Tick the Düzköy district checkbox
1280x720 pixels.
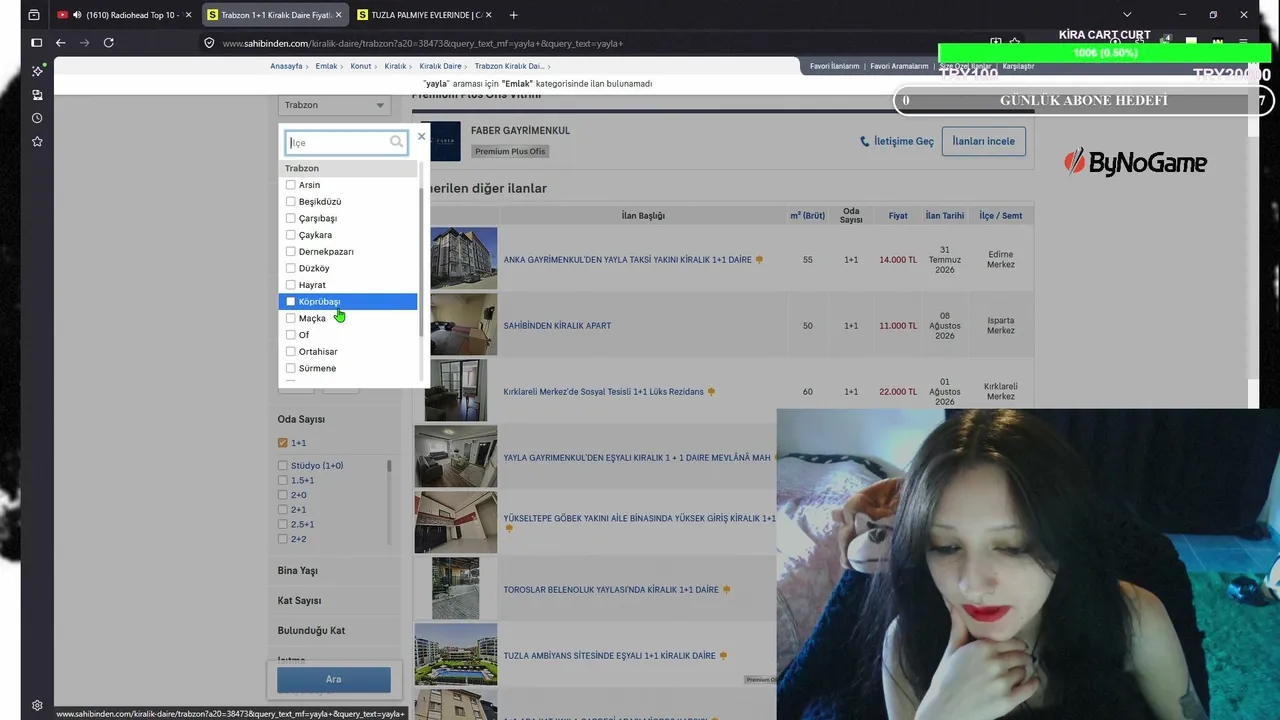pos(291,268)
